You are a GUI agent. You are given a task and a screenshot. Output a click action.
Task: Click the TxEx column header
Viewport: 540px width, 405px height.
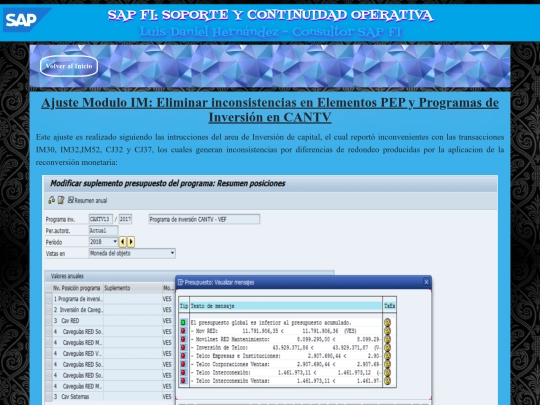tap(390, 306)
